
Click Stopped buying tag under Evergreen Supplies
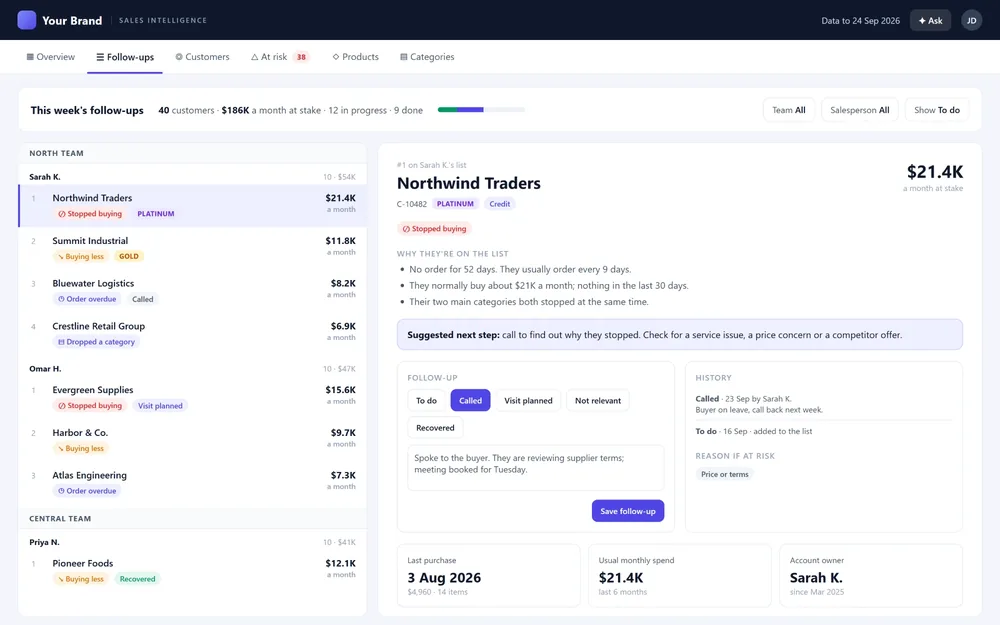89,406
